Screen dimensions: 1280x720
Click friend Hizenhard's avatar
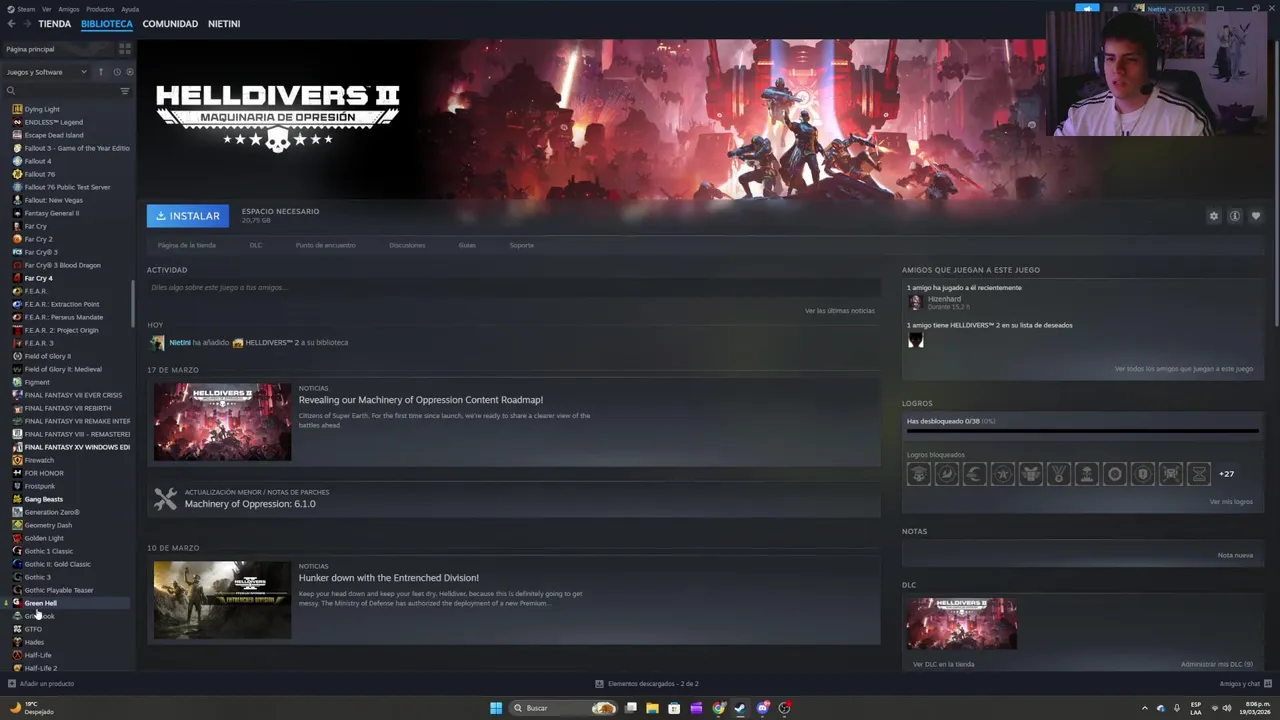tap(915, 302)
